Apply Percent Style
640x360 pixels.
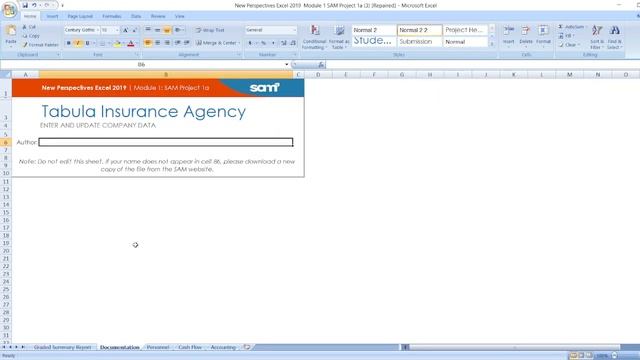(264, 43)
